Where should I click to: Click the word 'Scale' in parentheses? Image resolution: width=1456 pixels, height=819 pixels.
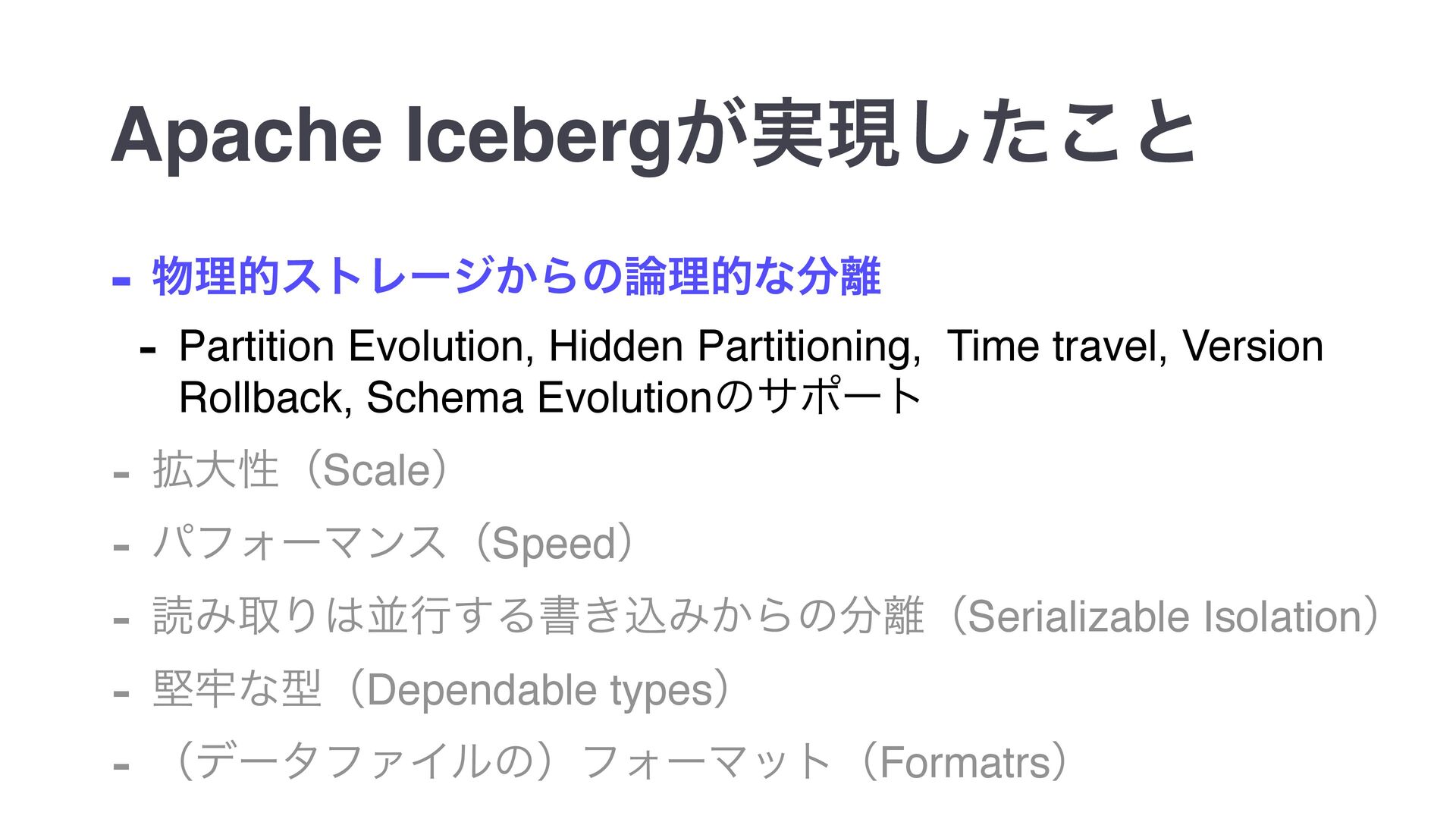point(377,470)
